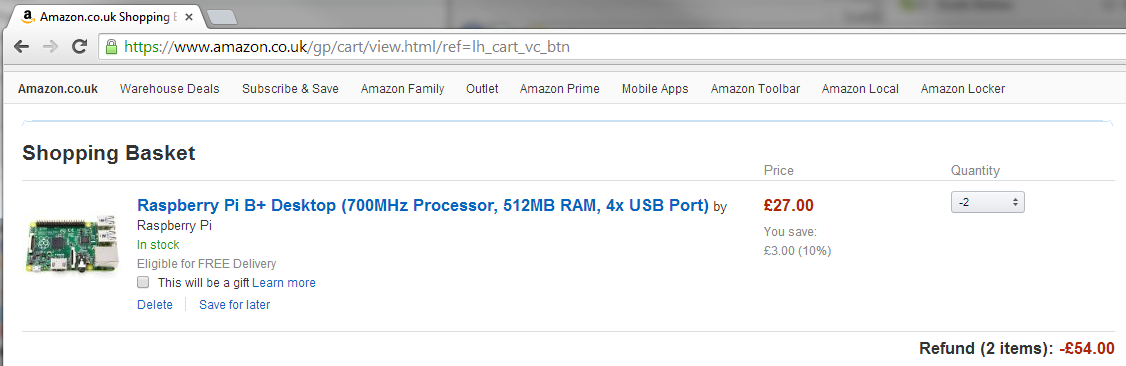The width and height of the screenshot is (1126, 366).
Task: Open Warehouse Deals in the navigation
Action: click(169, 89)
